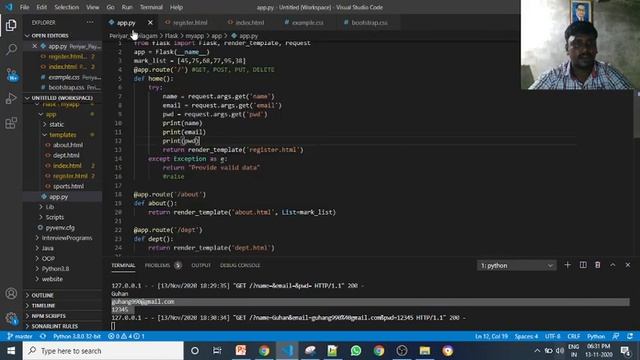Open the Terminal menu

pyautogui.click(x=151, y=7)
